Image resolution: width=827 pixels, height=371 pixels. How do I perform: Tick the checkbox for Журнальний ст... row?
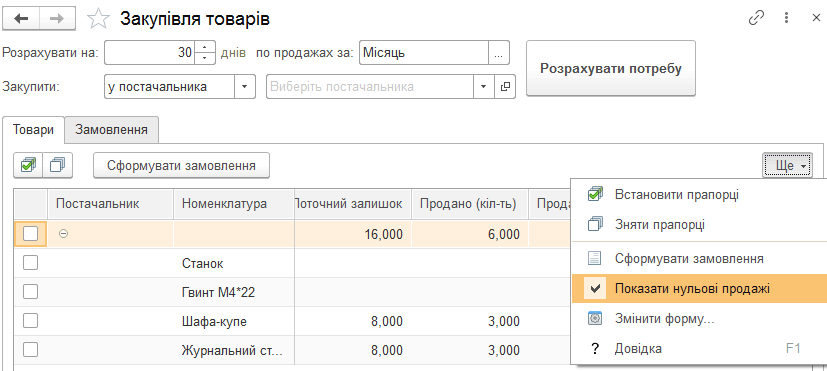pos(31,349)
